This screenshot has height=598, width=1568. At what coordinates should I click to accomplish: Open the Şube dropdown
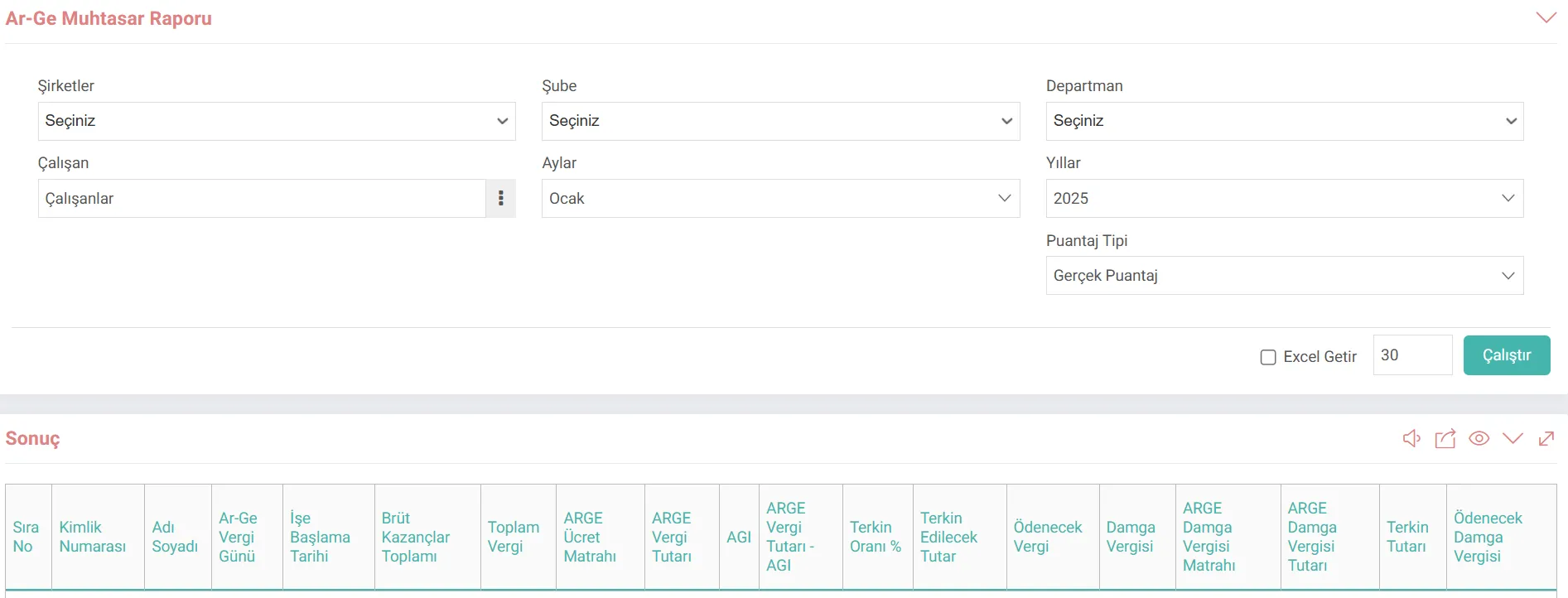click(780, 121)
